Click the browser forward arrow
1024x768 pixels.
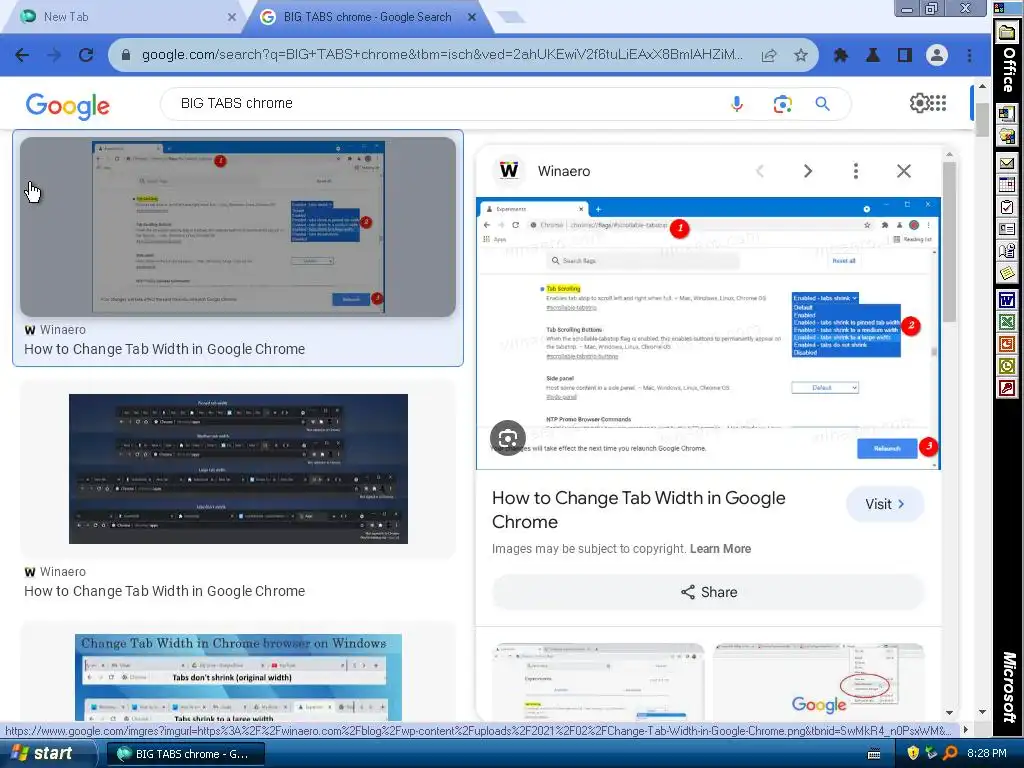tap(54, 56)
